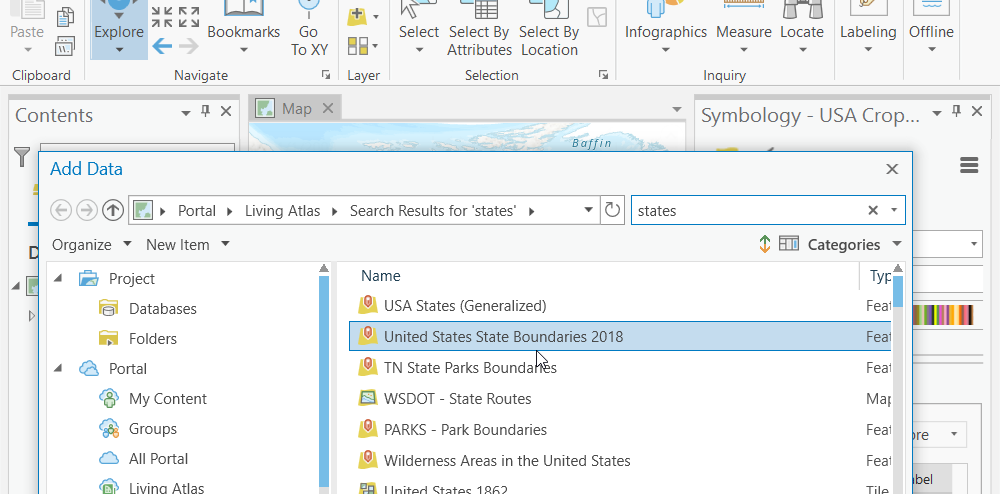The width and height of the screenshot is (1000, 494).
Task: Launch Navigate group options dialog
Action: (x=326, y=75)
